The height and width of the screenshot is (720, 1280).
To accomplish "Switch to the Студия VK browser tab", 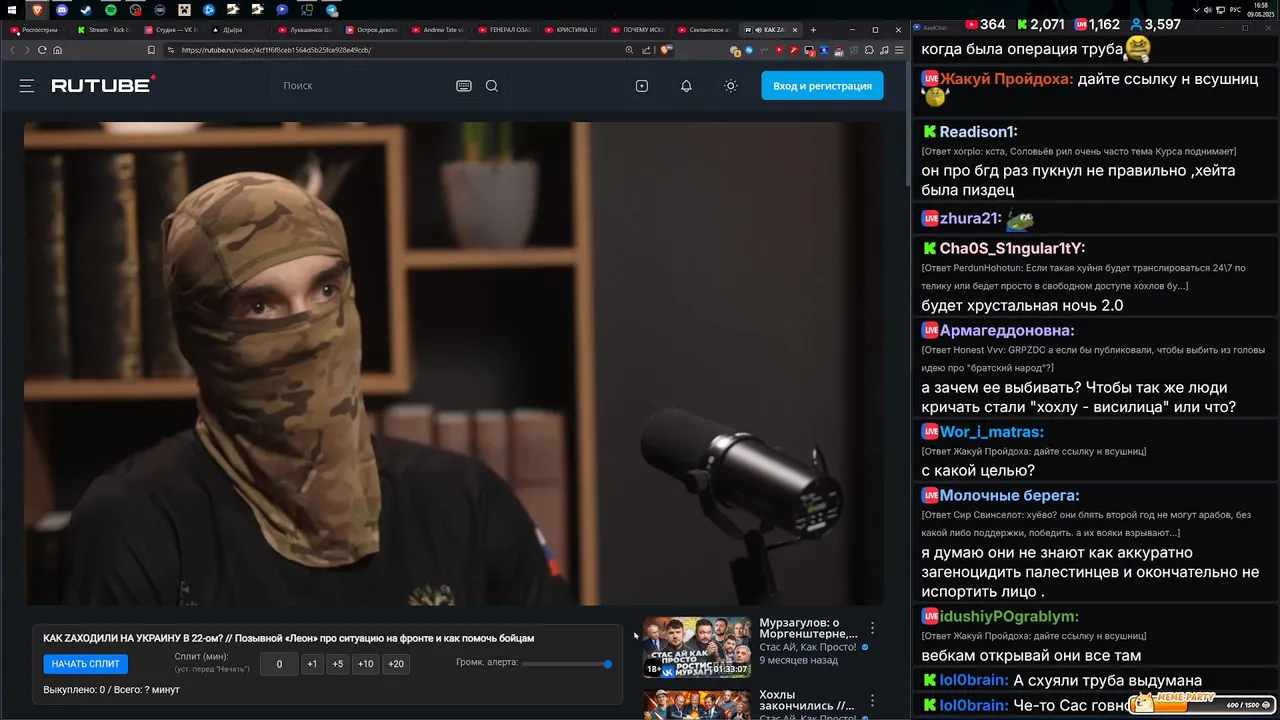I will [172, 30].
